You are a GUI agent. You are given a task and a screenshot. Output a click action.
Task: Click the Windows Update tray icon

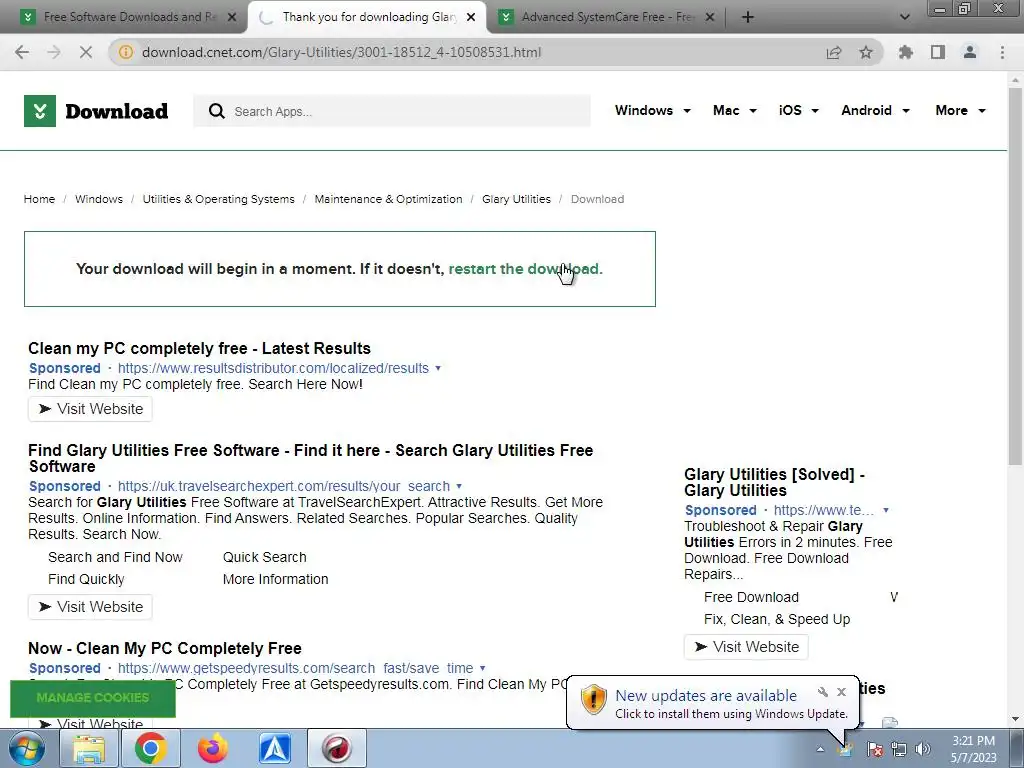[x=846, y=749]
